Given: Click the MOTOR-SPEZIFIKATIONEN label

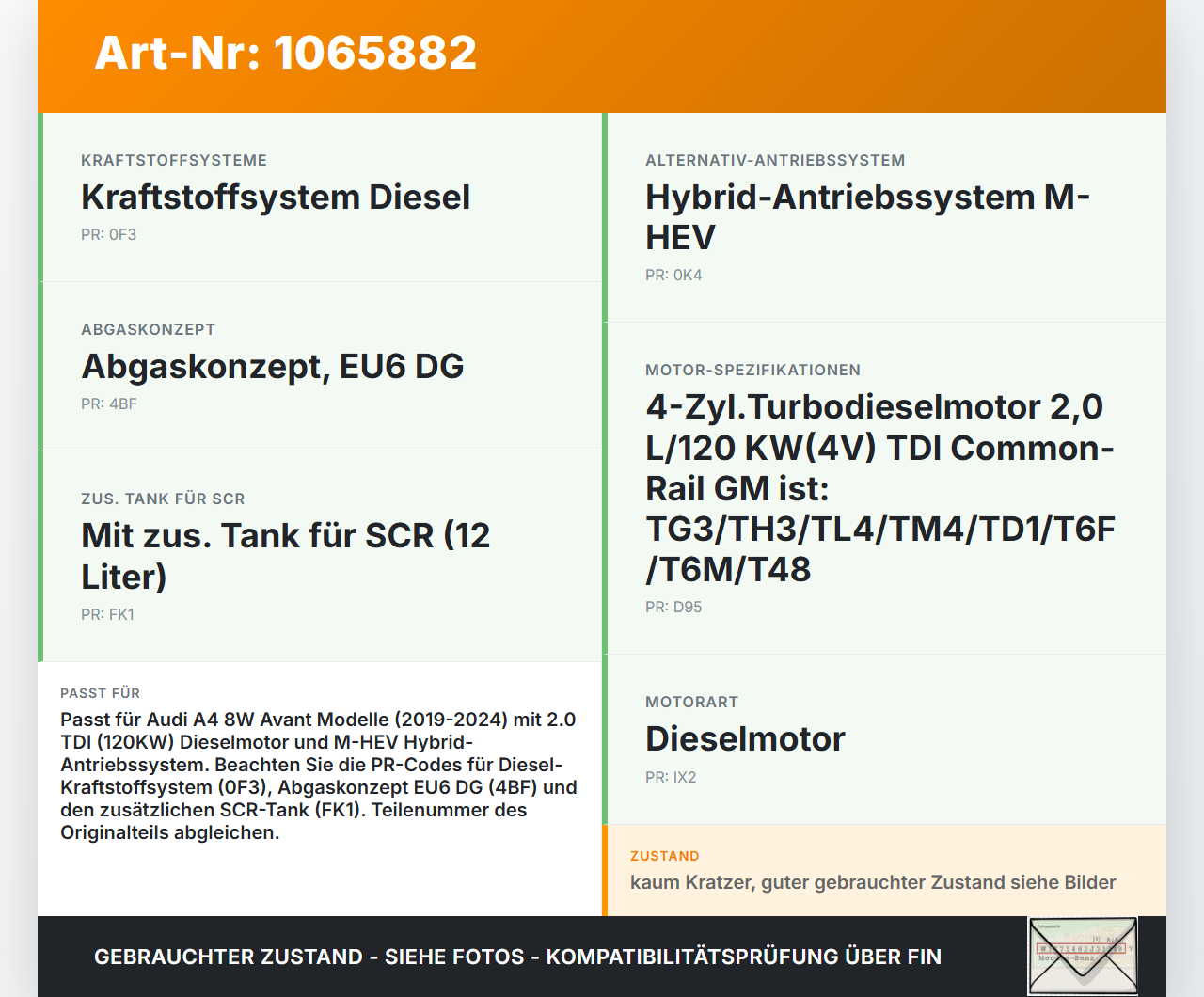Looking at the screenshot, I should point(752,370).
